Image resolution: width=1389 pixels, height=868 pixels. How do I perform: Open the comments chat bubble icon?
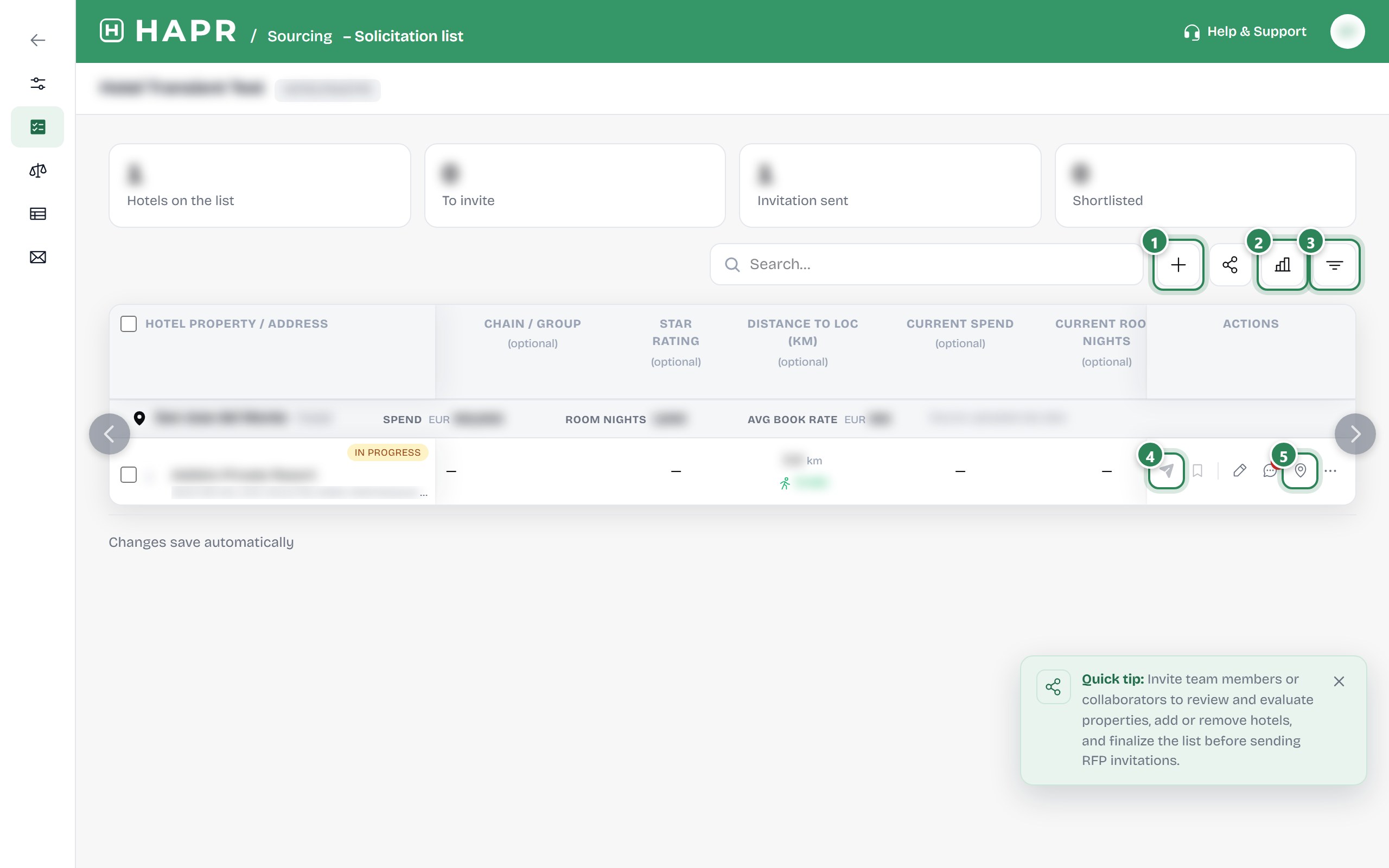[x=1270, y=471]
